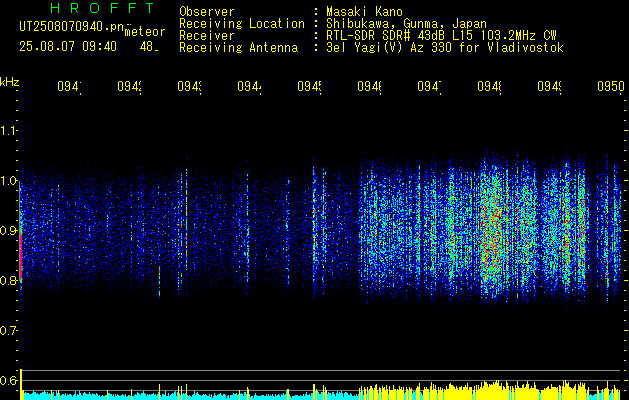Click the 0944 time axis marker
The width and height of the screenshot is (629, 400).
pos(250,86)
